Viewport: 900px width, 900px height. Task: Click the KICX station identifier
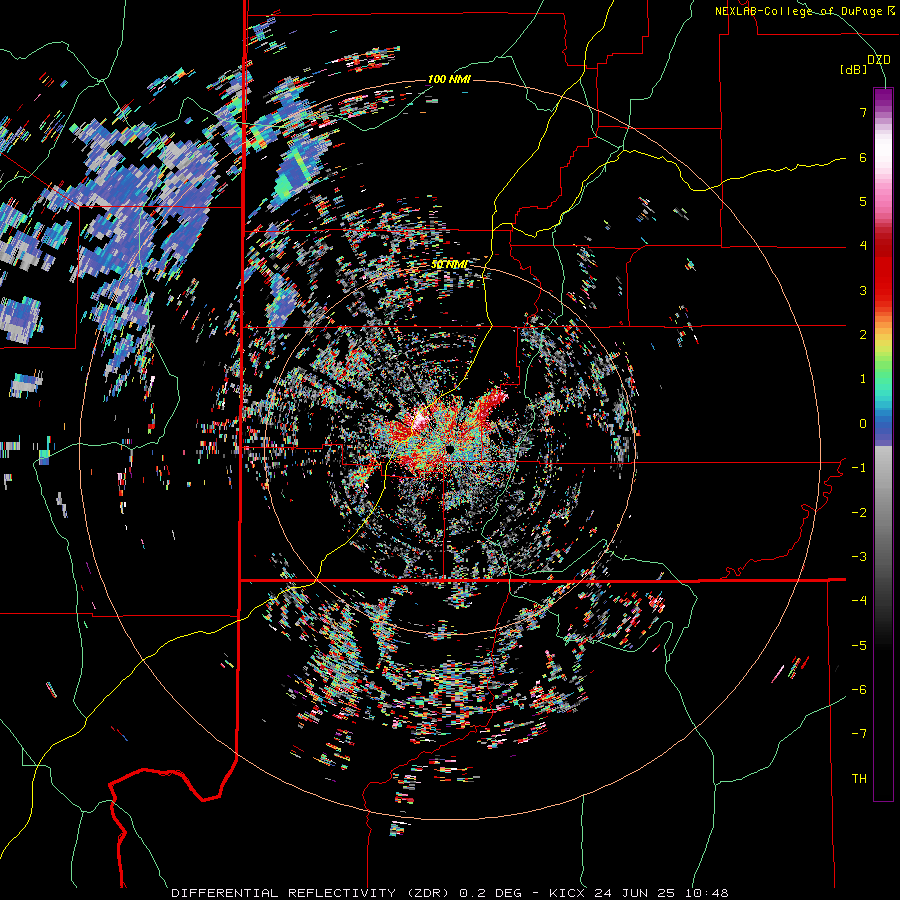click(x=567, y=893)
